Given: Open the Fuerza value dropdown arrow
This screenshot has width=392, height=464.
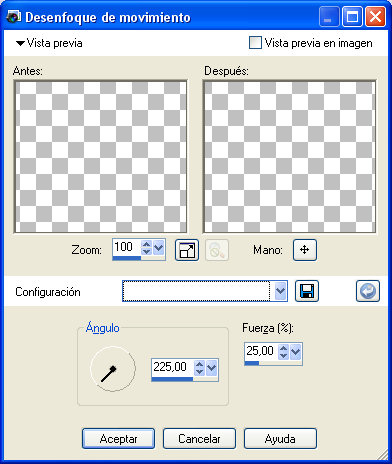Looking at the screenshot, I should coord(296,352).
